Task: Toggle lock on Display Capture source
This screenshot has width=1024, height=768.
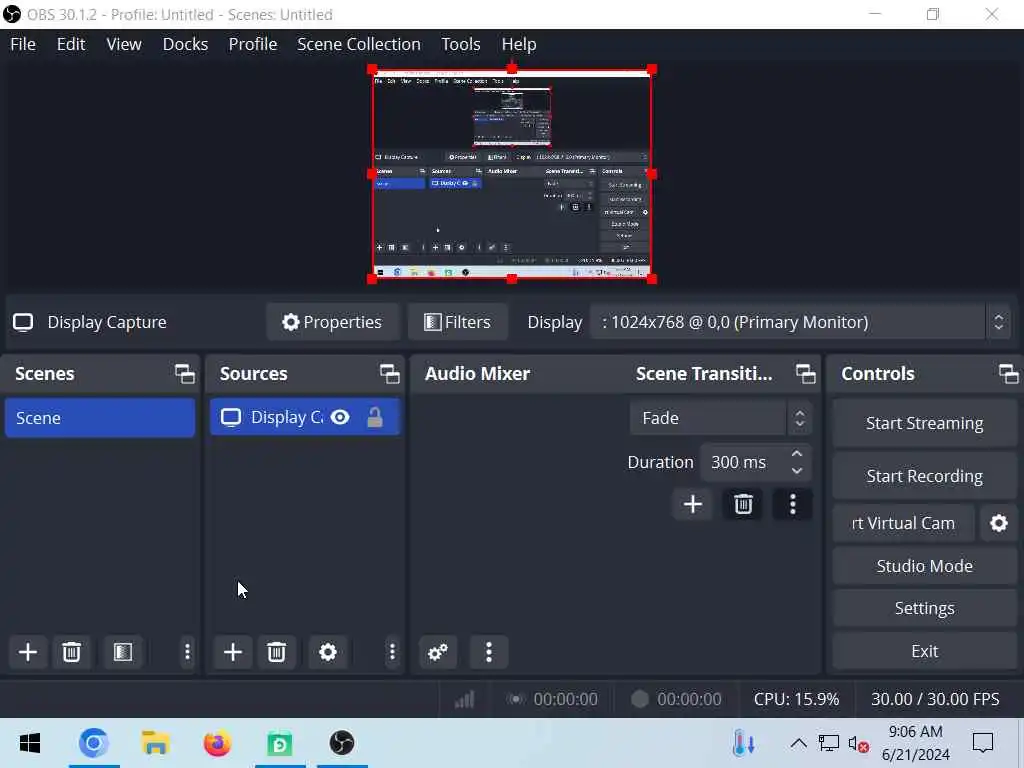Action: (375, 417)
